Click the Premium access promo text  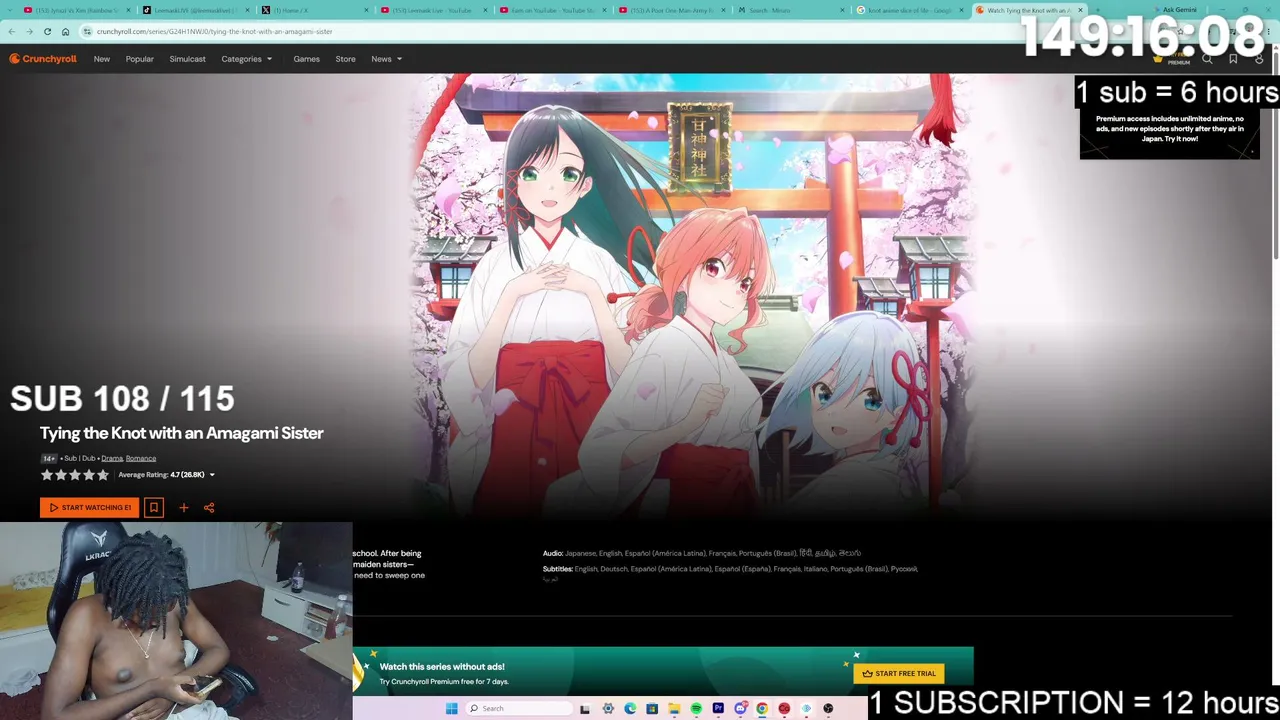pyautogui.click(x=1169, y=129)
